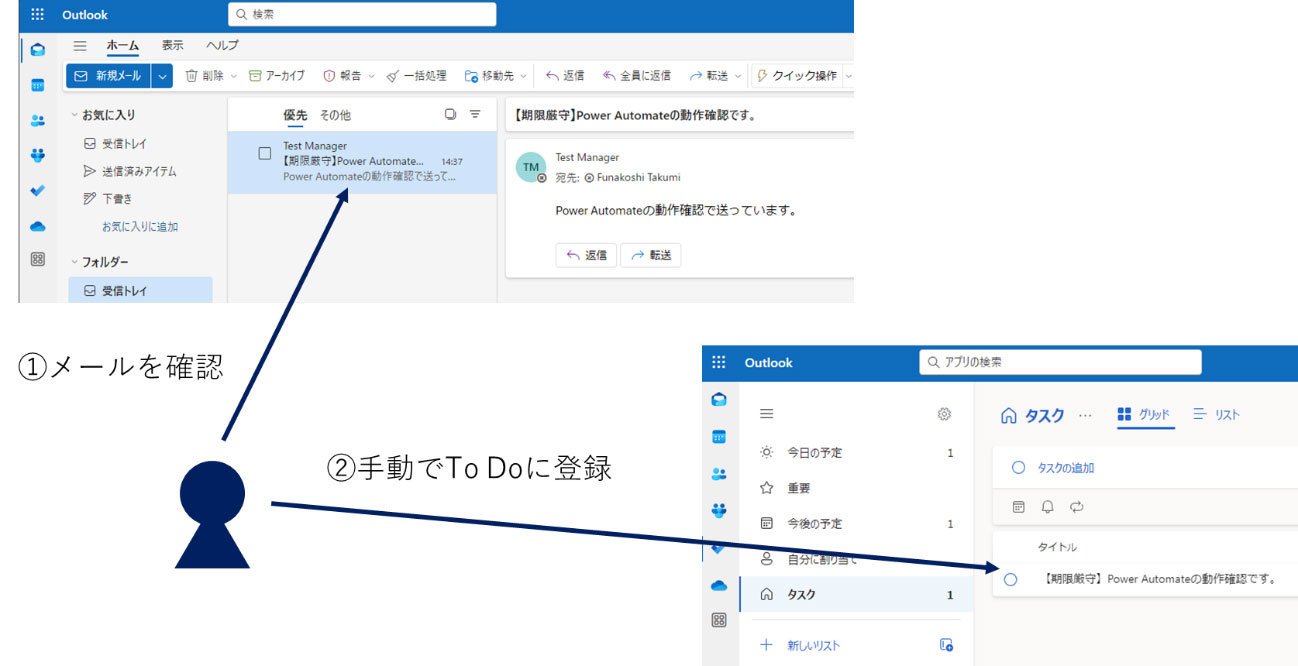Viewport: 1298px width, 666px height.
Task: Click the 新規メール (New mail) button
Action: pos(109,75)
